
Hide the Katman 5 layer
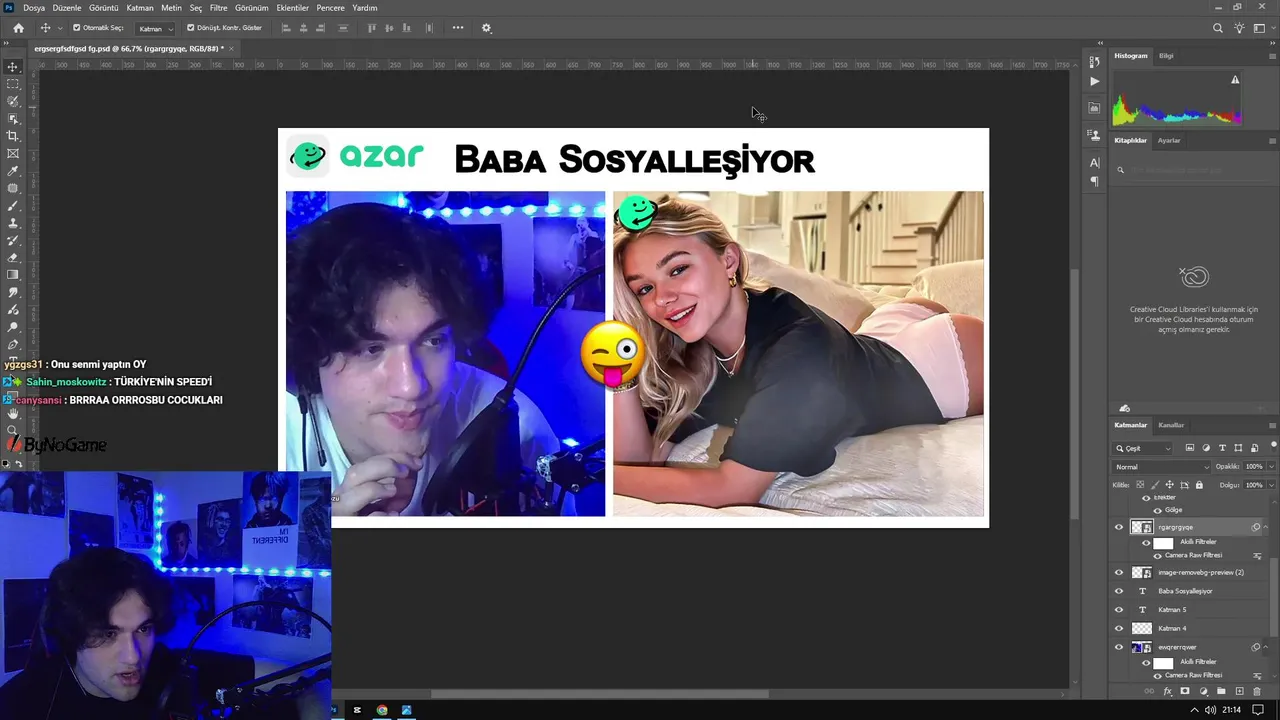1119,610
